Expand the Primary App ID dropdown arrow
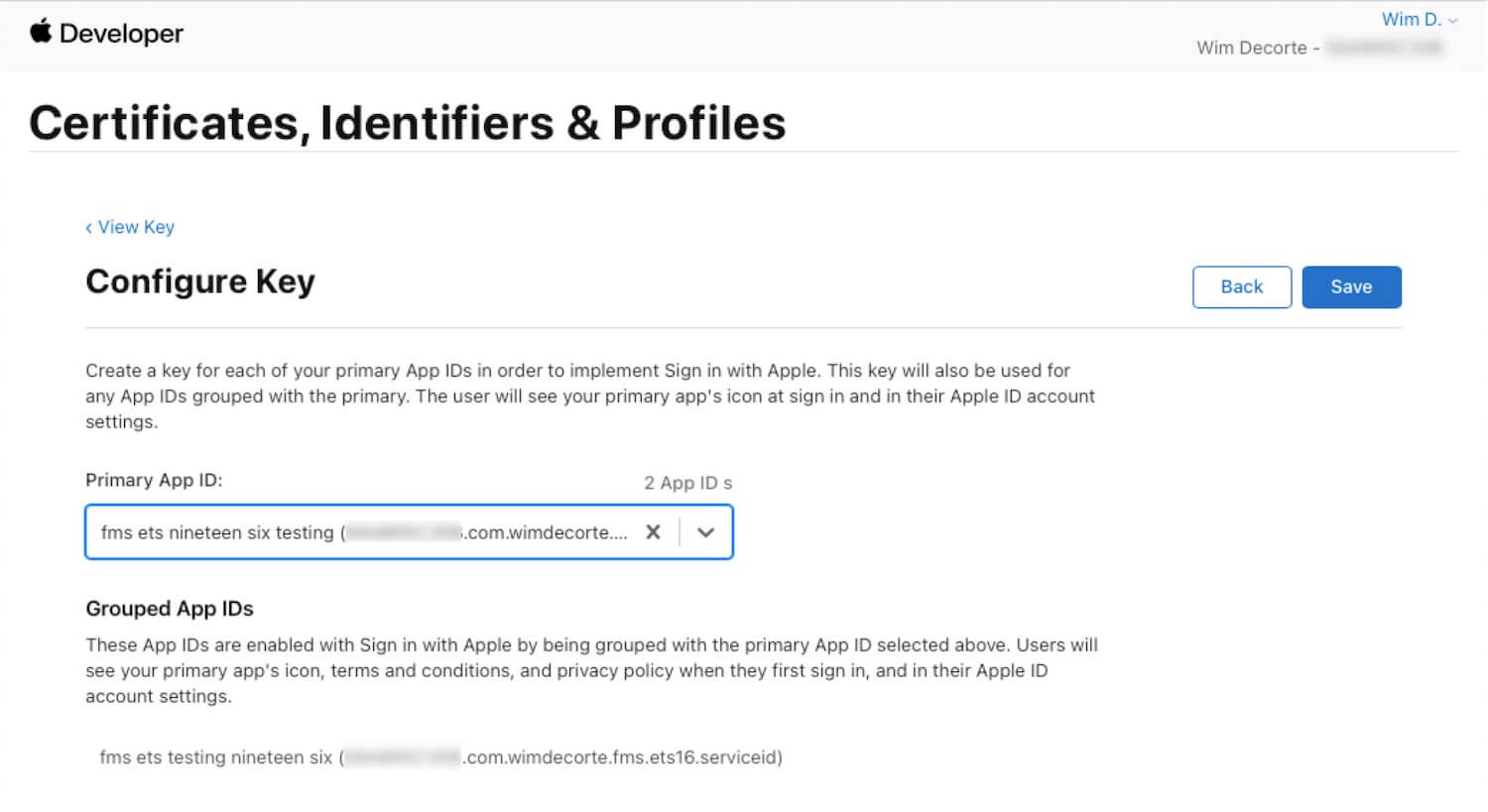The height and width of the screenshot is (812, 1488). click(x=705, y=532)
